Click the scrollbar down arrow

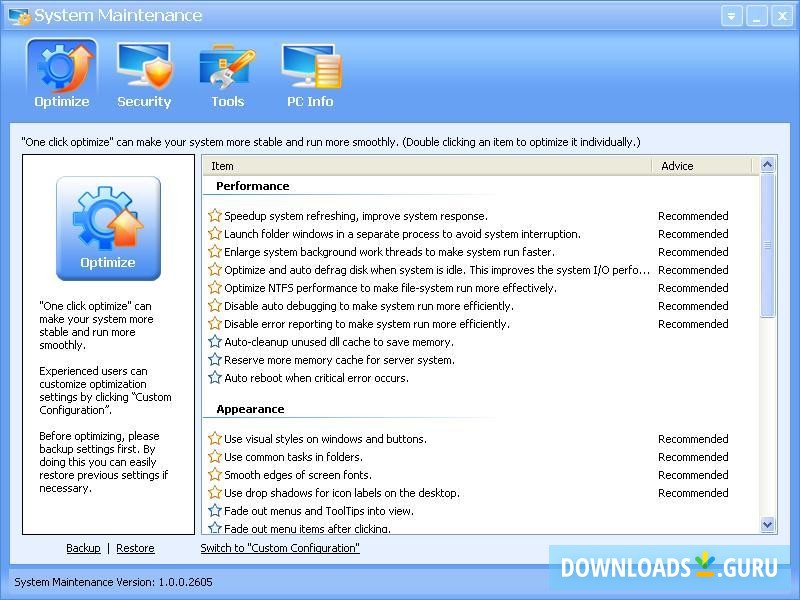pos(767,525)
